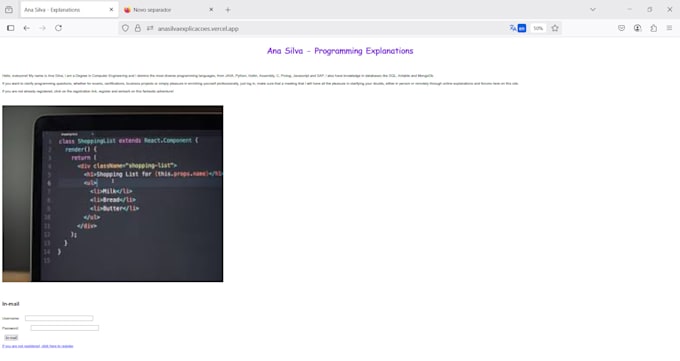Open a new tab with plus
This screenshot has width=680, height=361.
(x=228, y=10)
